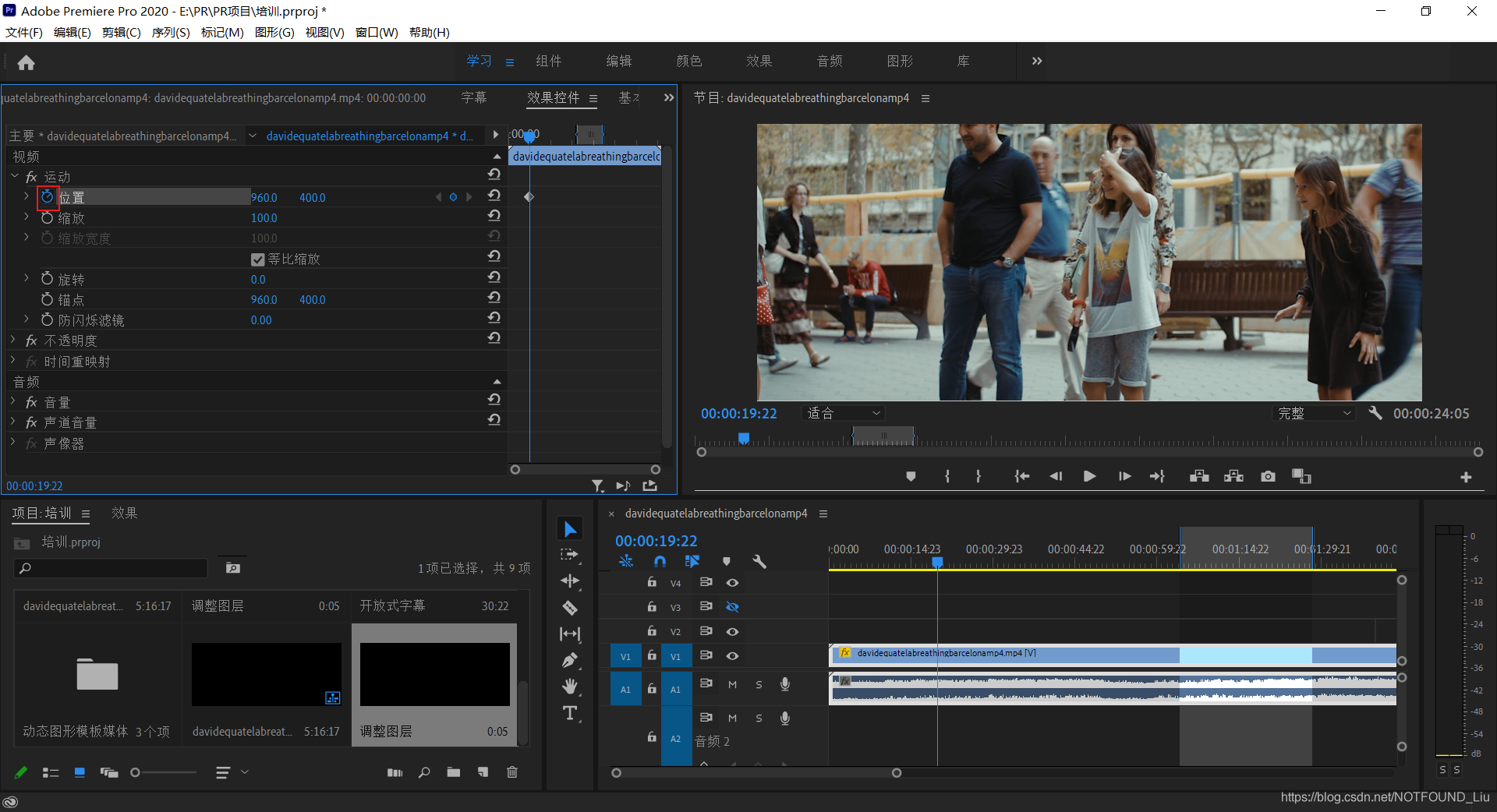
Task: Expand the Time Remapping effect
Action: coord(13,361)
